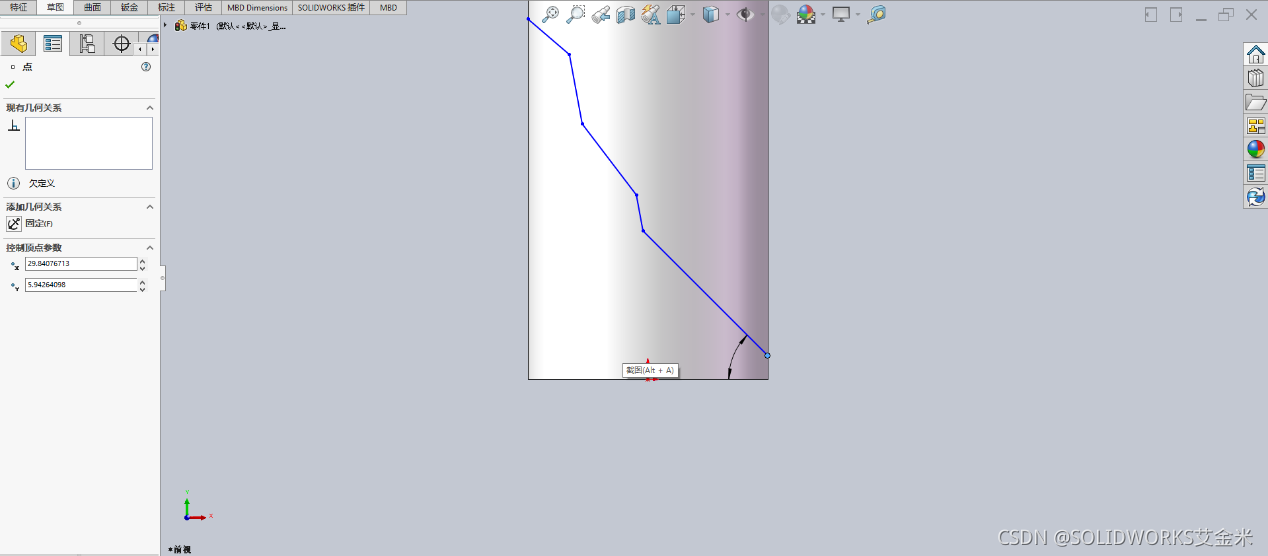Confirm the point with the green checkmark
Image resolution: width=1268 pixels, height=556 pixels.
pos(10,84)
